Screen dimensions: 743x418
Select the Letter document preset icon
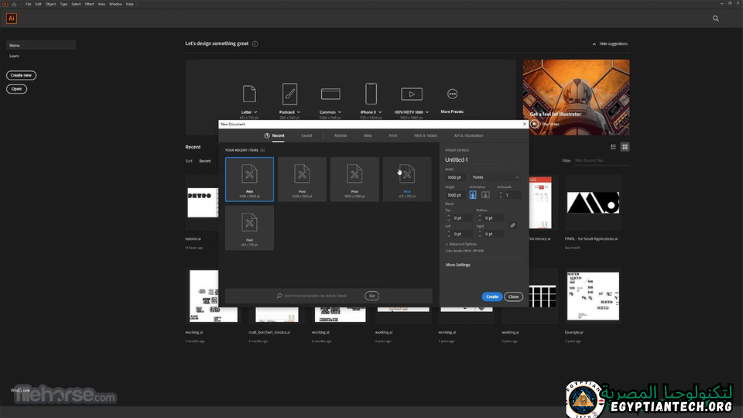pyautogui.click(x=249, y=94)
